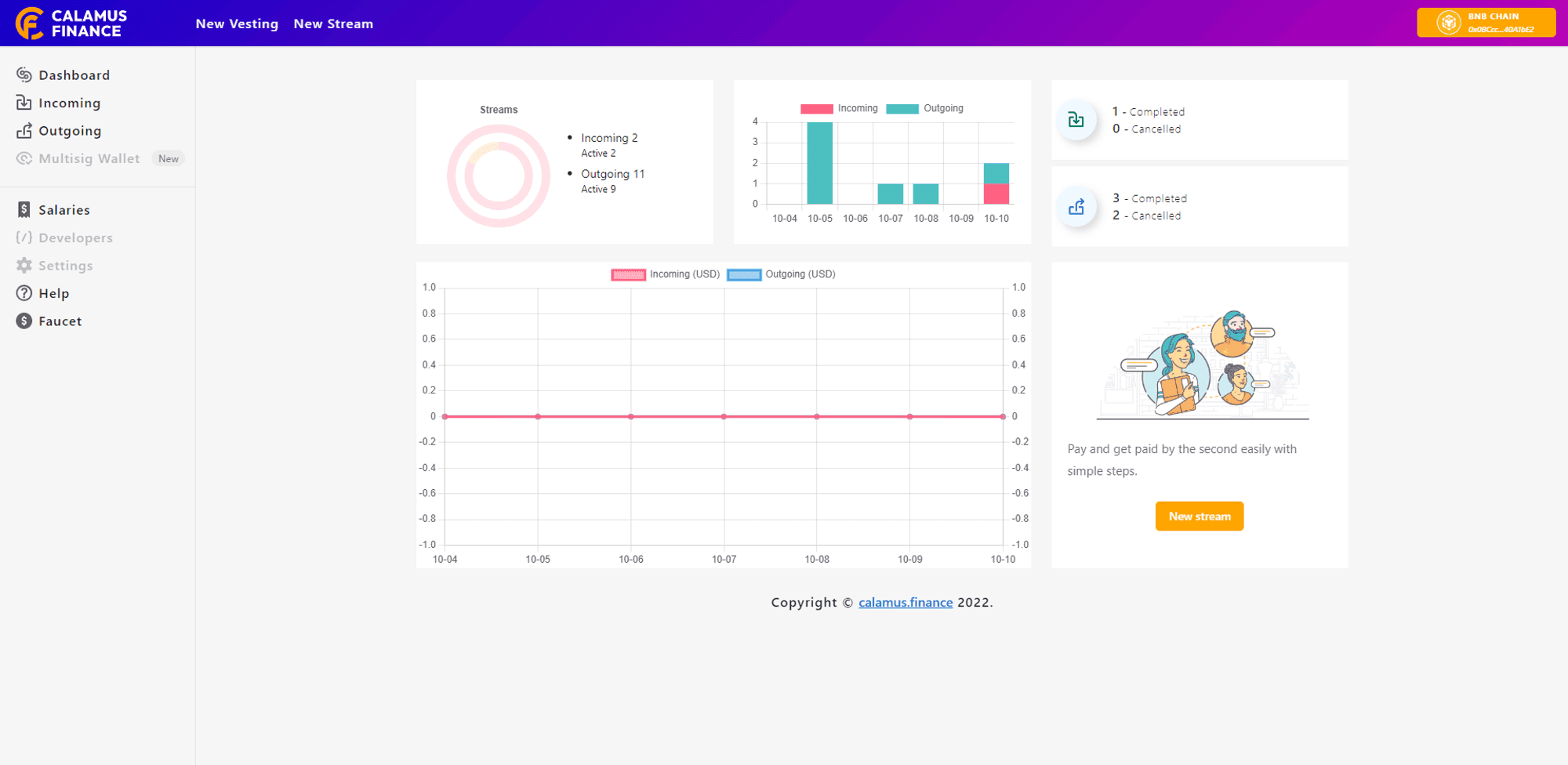The height and width of the screenshot is (765, 1568).
Task: Click the Help question mark icon
Action: pos(24,293)
